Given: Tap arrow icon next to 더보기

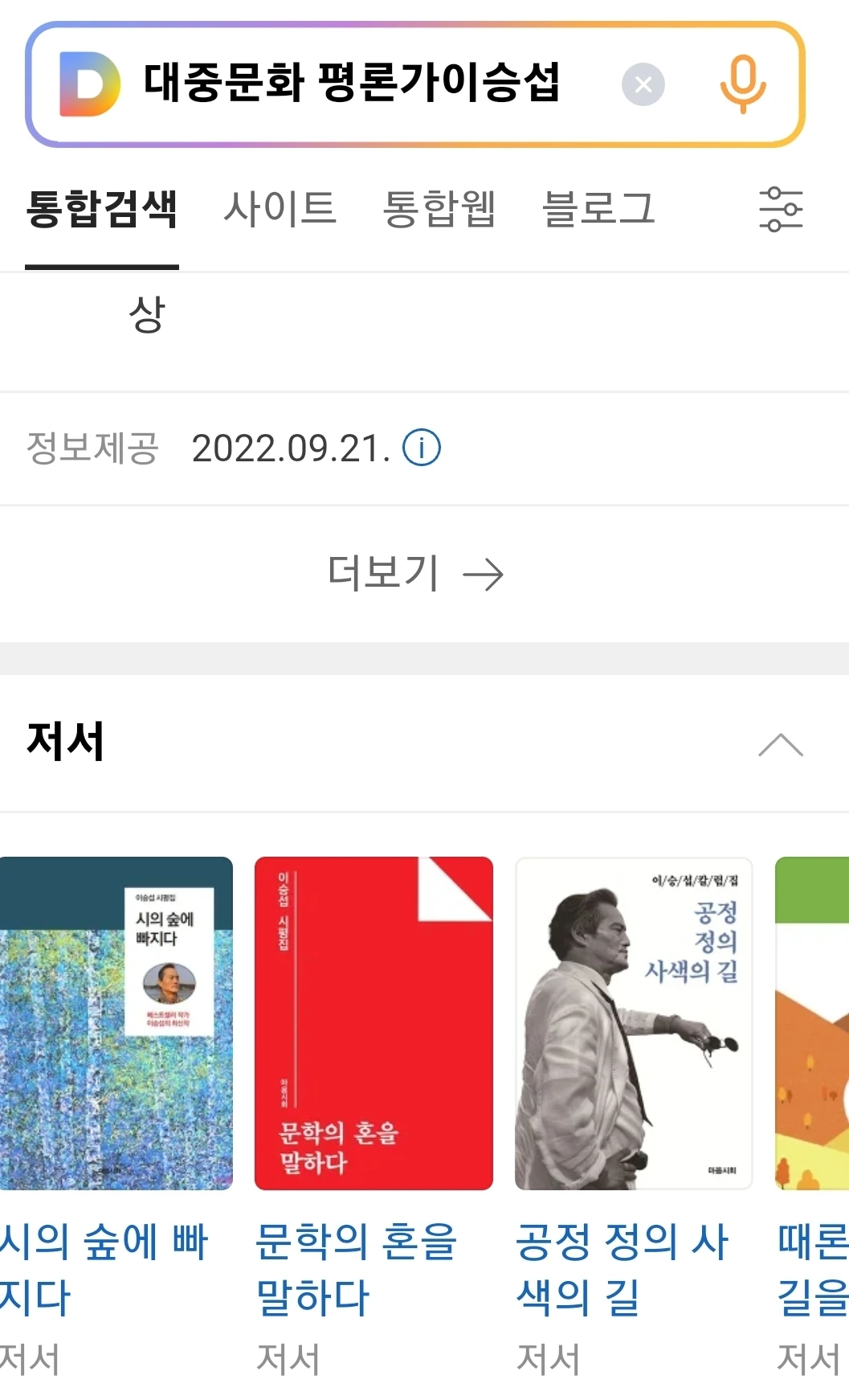Looking at the screenshot, I should [483, 575].
